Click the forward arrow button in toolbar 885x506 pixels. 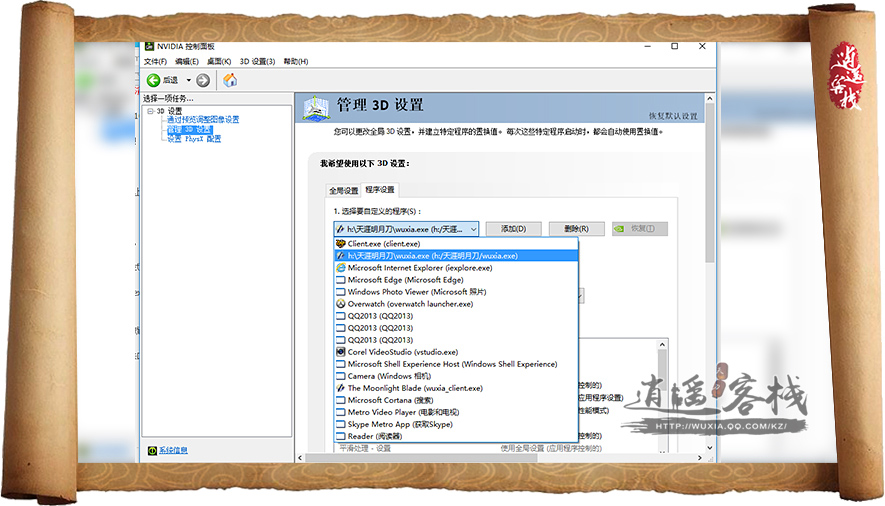[x=203, y=81]
